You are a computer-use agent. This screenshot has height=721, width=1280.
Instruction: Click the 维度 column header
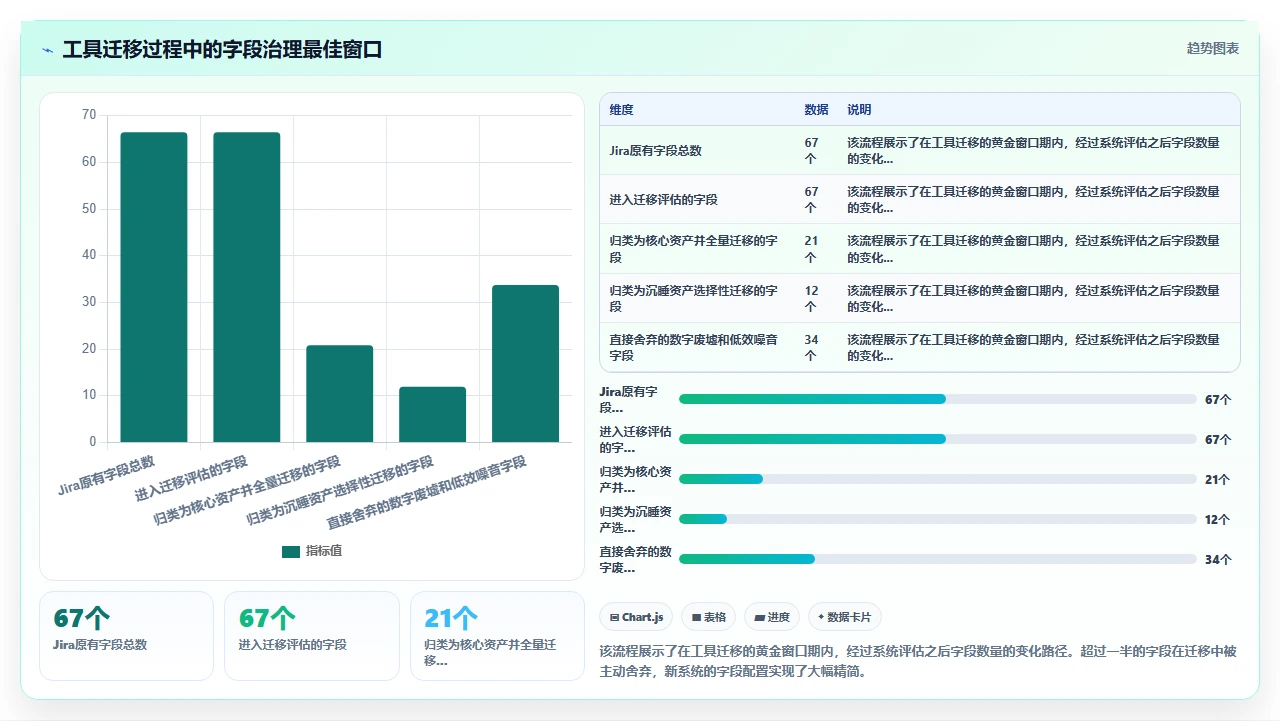[622, 110]
